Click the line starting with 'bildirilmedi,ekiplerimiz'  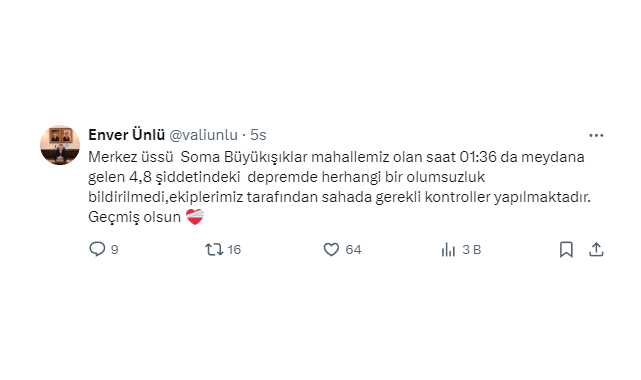(339, 197)
